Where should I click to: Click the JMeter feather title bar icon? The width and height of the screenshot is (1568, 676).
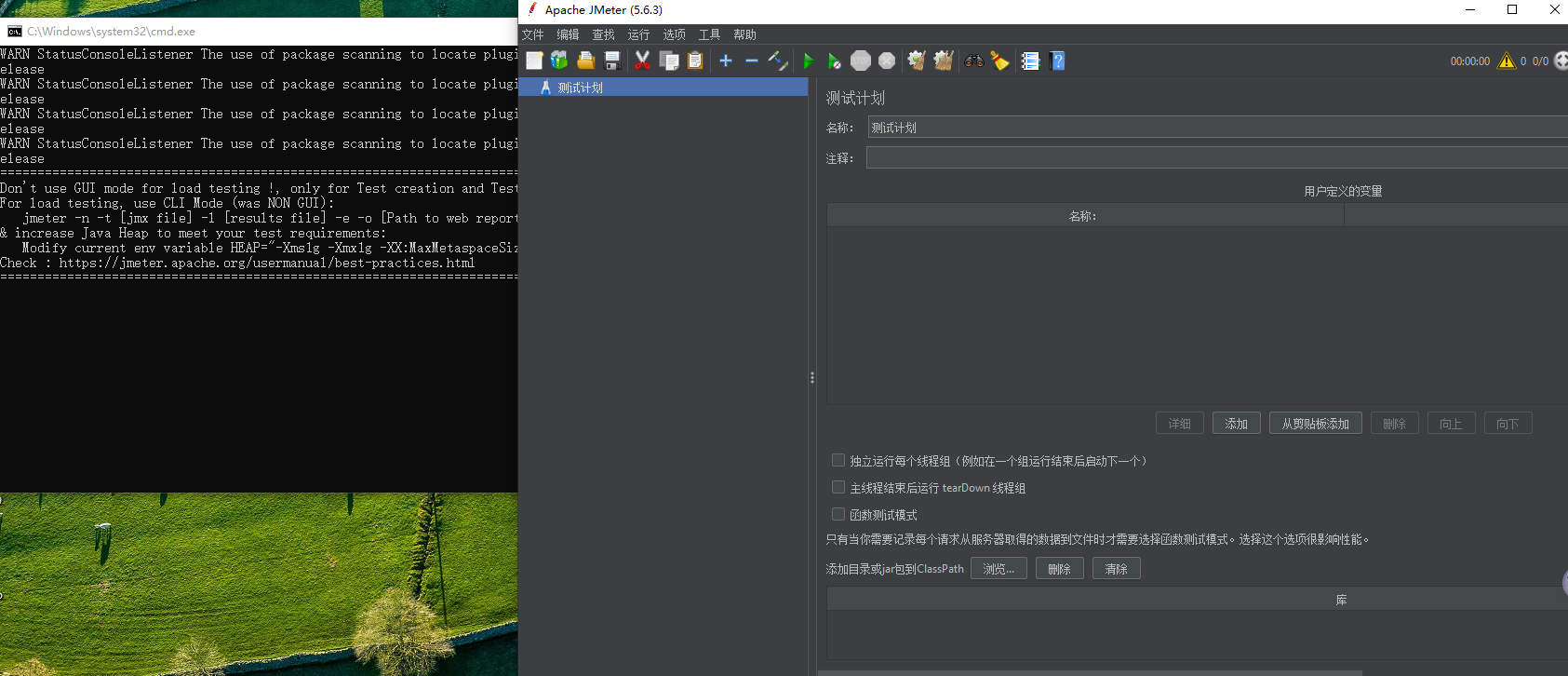point(532,9)
